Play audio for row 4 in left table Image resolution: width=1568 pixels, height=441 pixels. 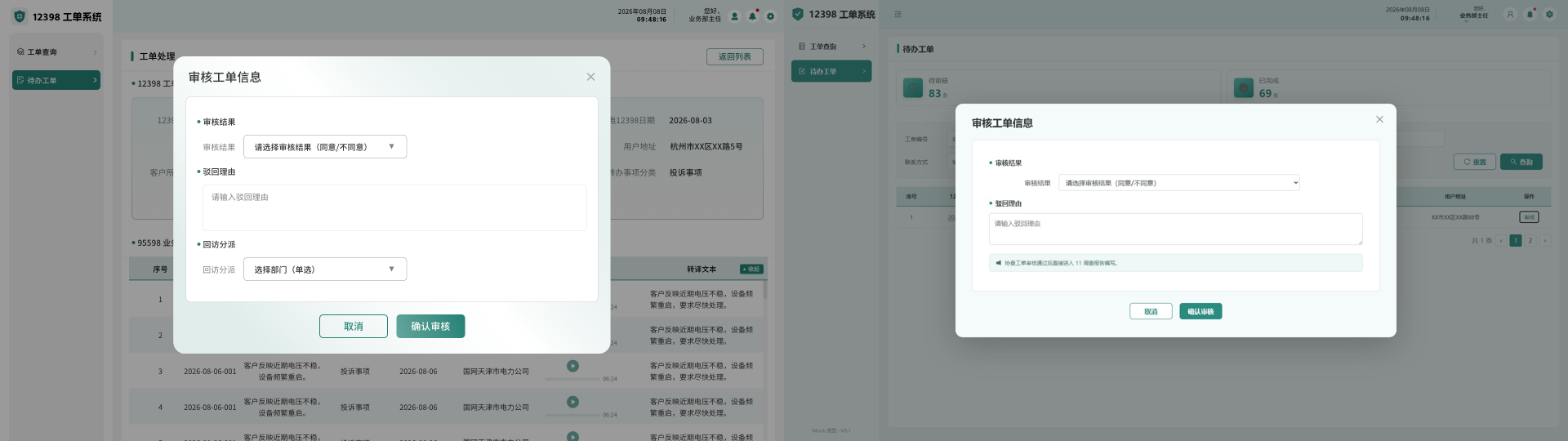point(572,402)
